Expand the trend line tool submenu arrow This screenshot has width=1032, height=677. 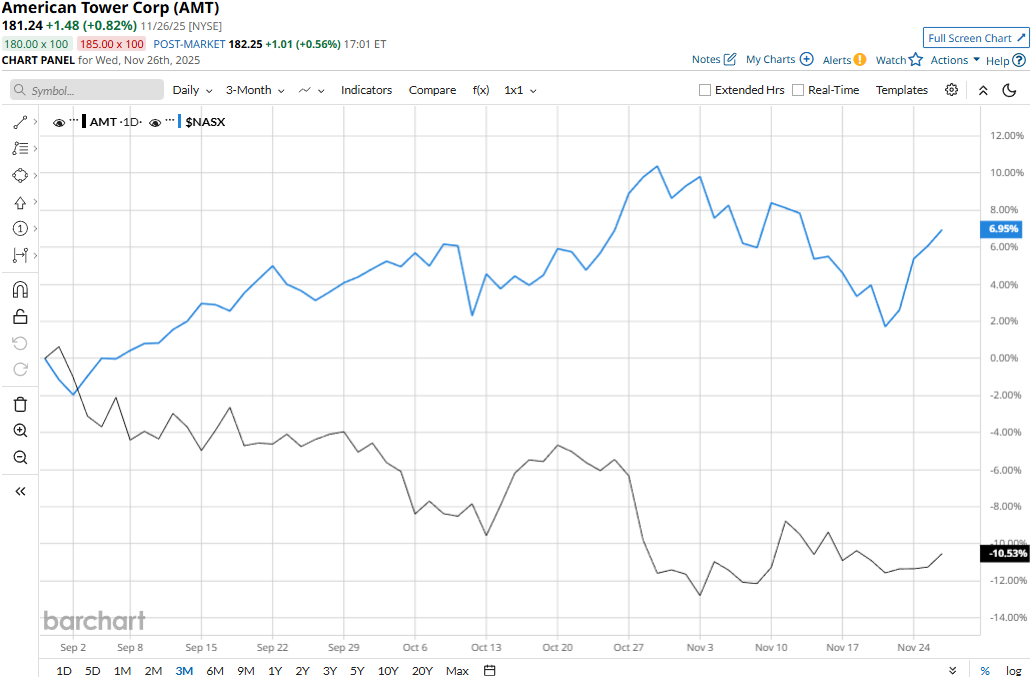(36, 122)
